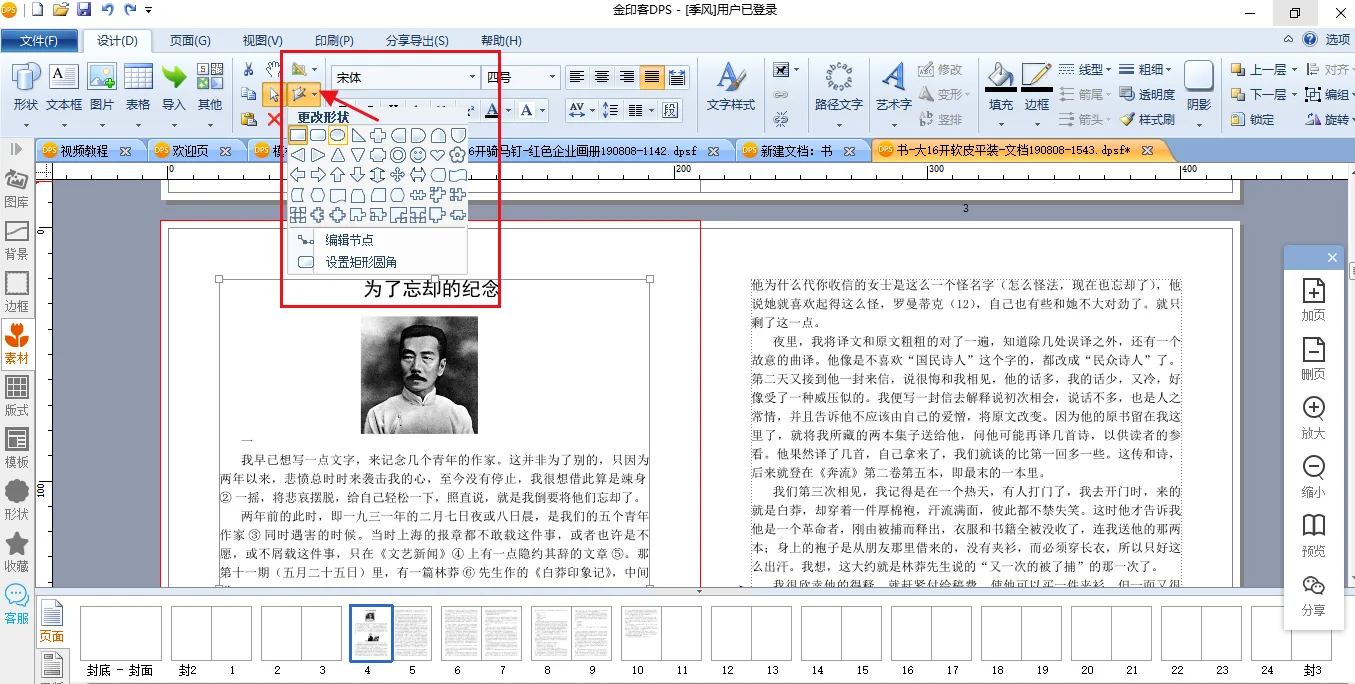Click 编辑节点 in the shape menu
Viewport: 1355px width, 684px height.
point(349,240)
